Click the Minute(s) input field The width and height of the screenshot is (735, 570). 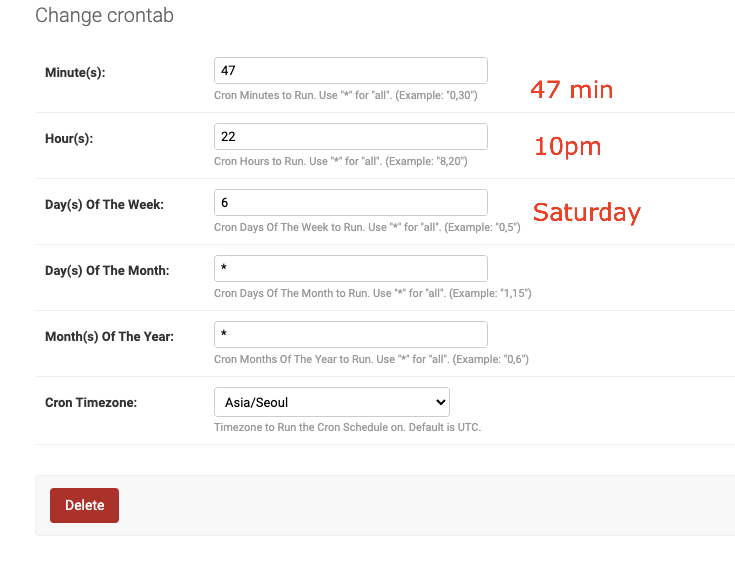coord(351,71)
